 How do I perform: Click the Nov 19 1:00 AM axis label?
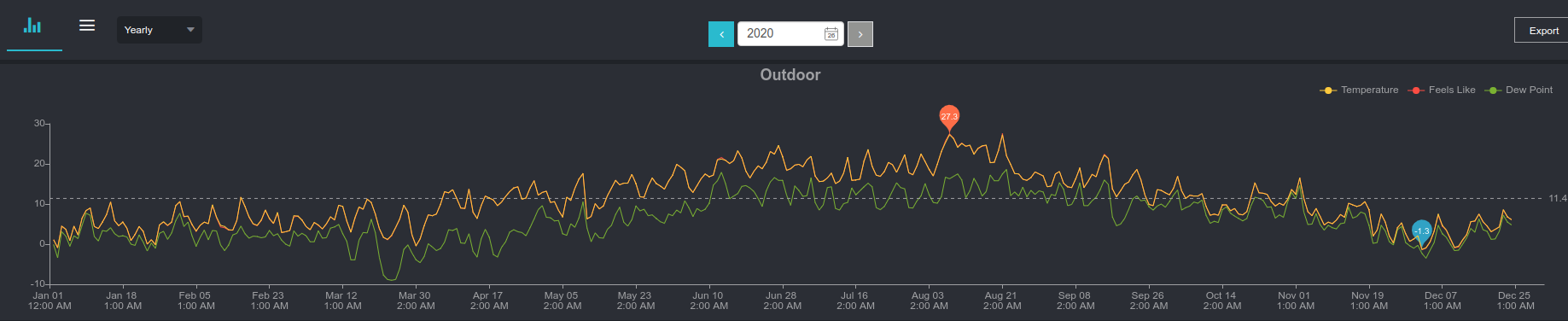(x=1368, y=301)
